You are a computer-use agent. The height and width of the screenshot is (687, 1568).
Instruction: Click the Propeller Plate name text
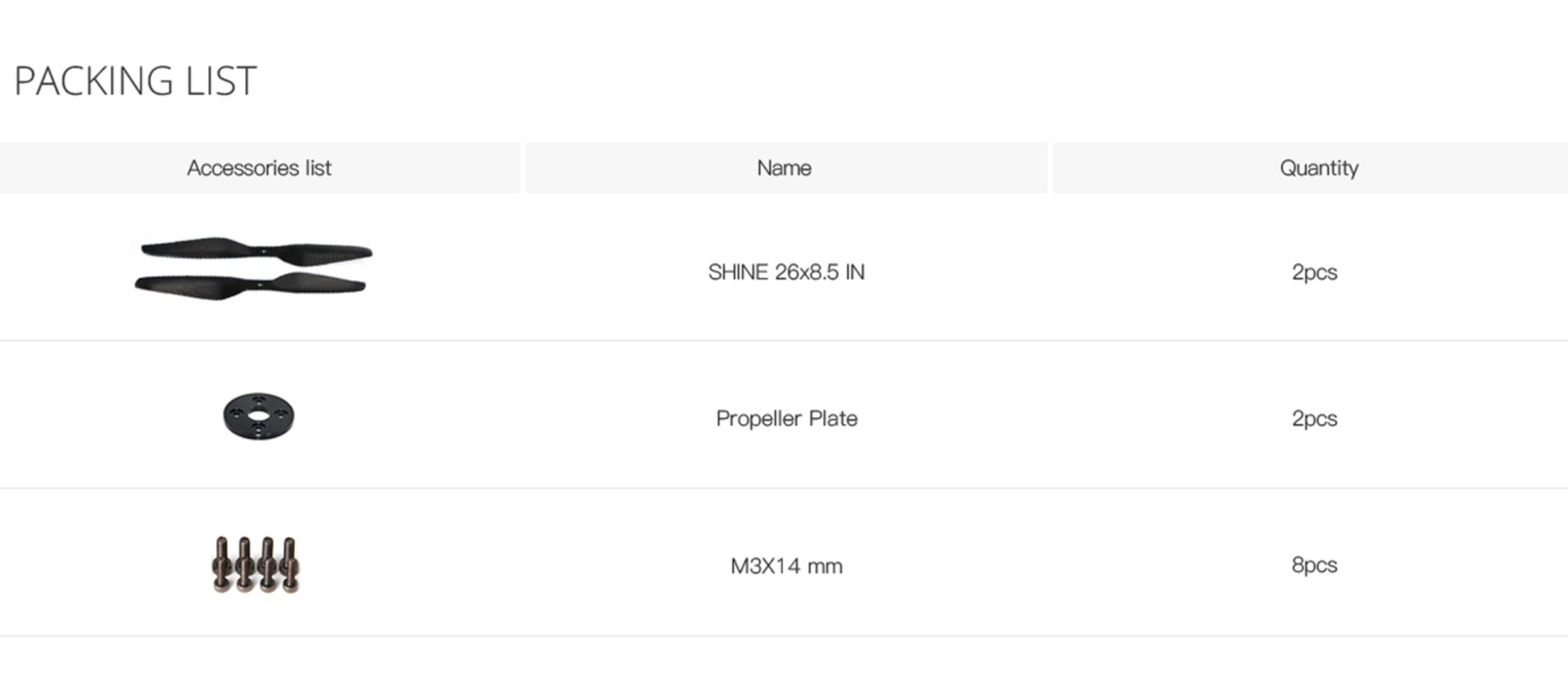(787, 418)
